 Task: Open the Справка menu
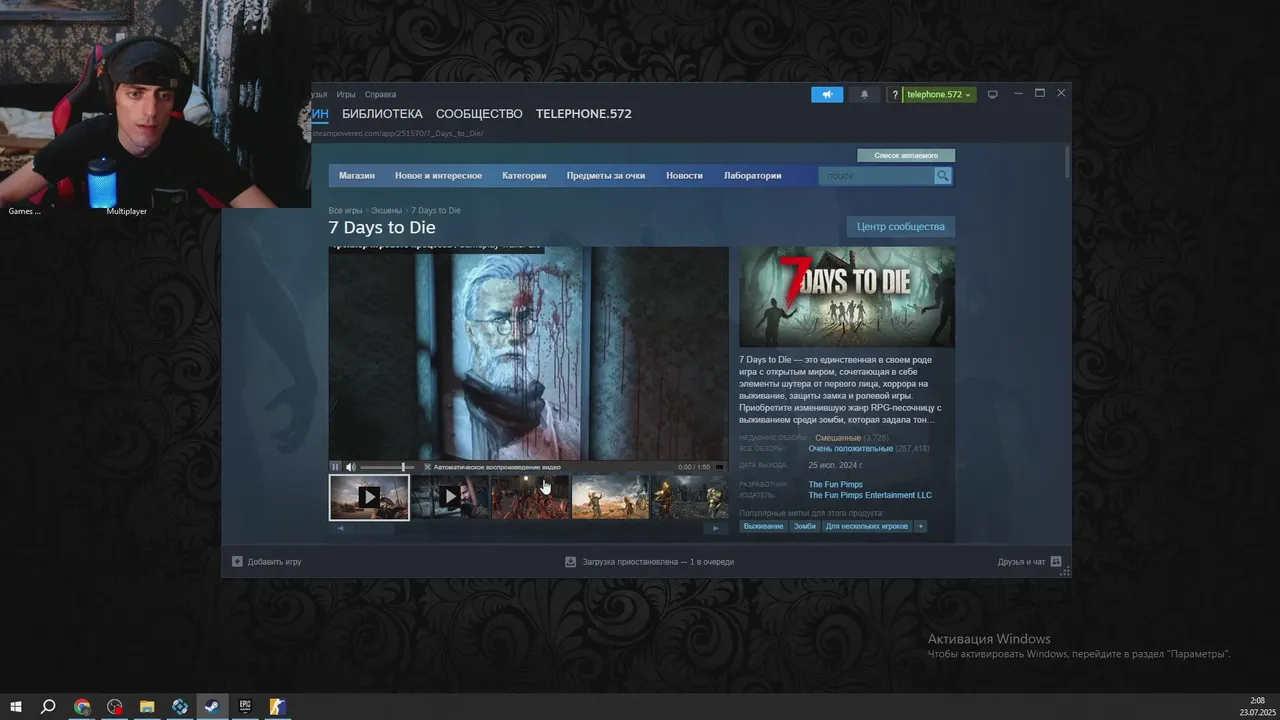(380, 94)
